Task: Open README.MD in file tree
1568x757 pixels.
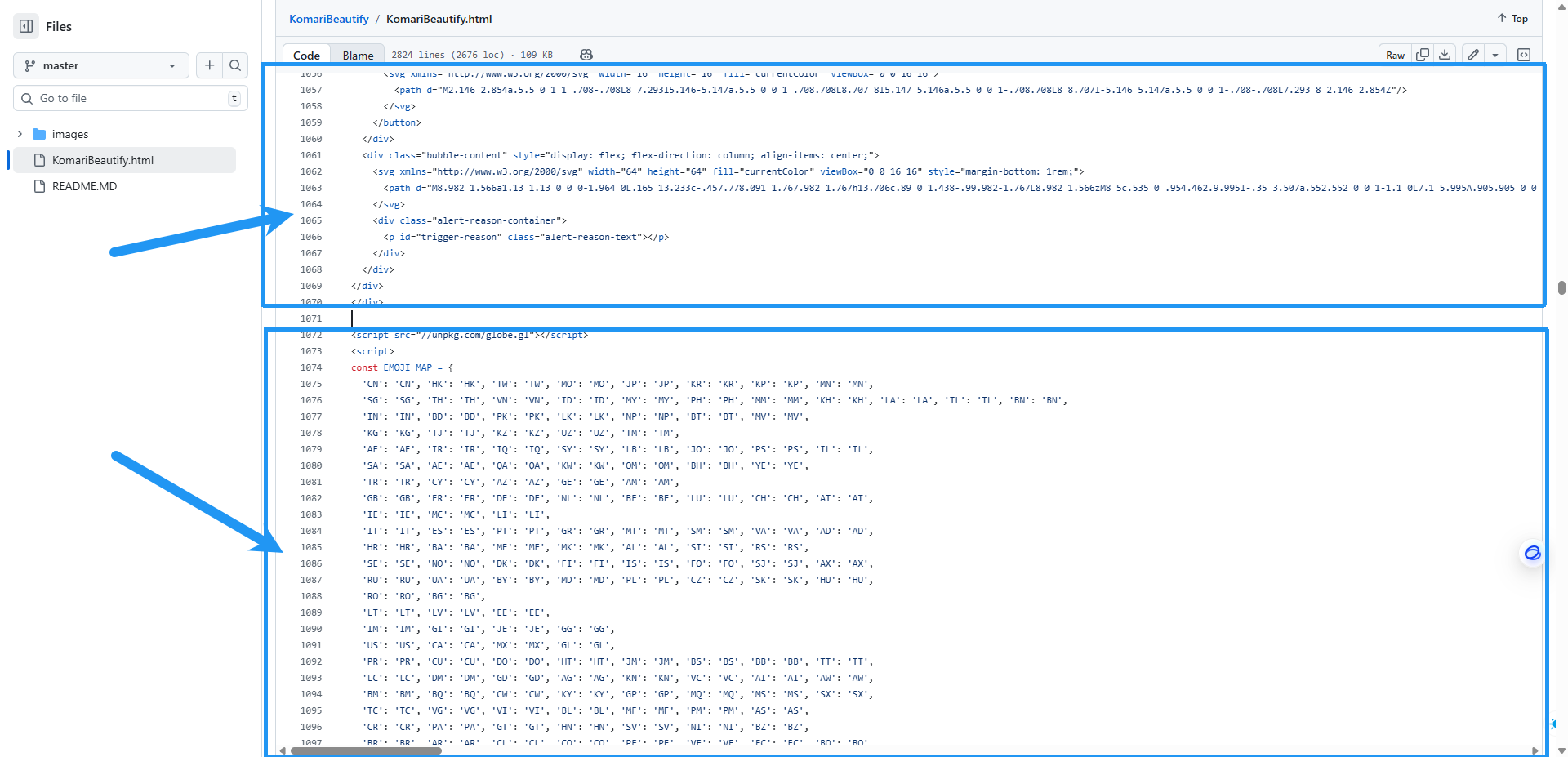Action: [x=84, y=186]
